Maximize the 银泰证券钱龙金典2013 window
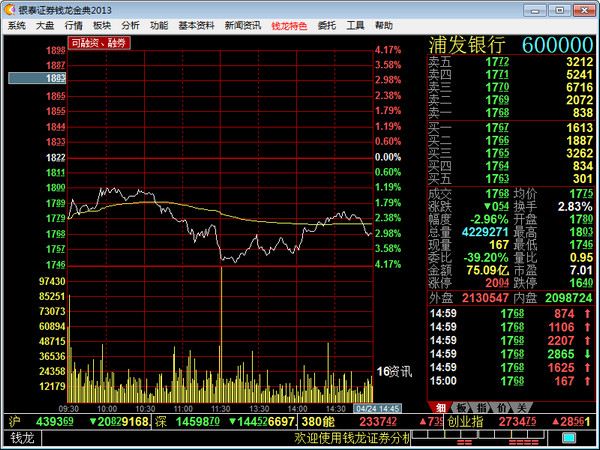Screen dimensions: 600x450 (559, 10)
